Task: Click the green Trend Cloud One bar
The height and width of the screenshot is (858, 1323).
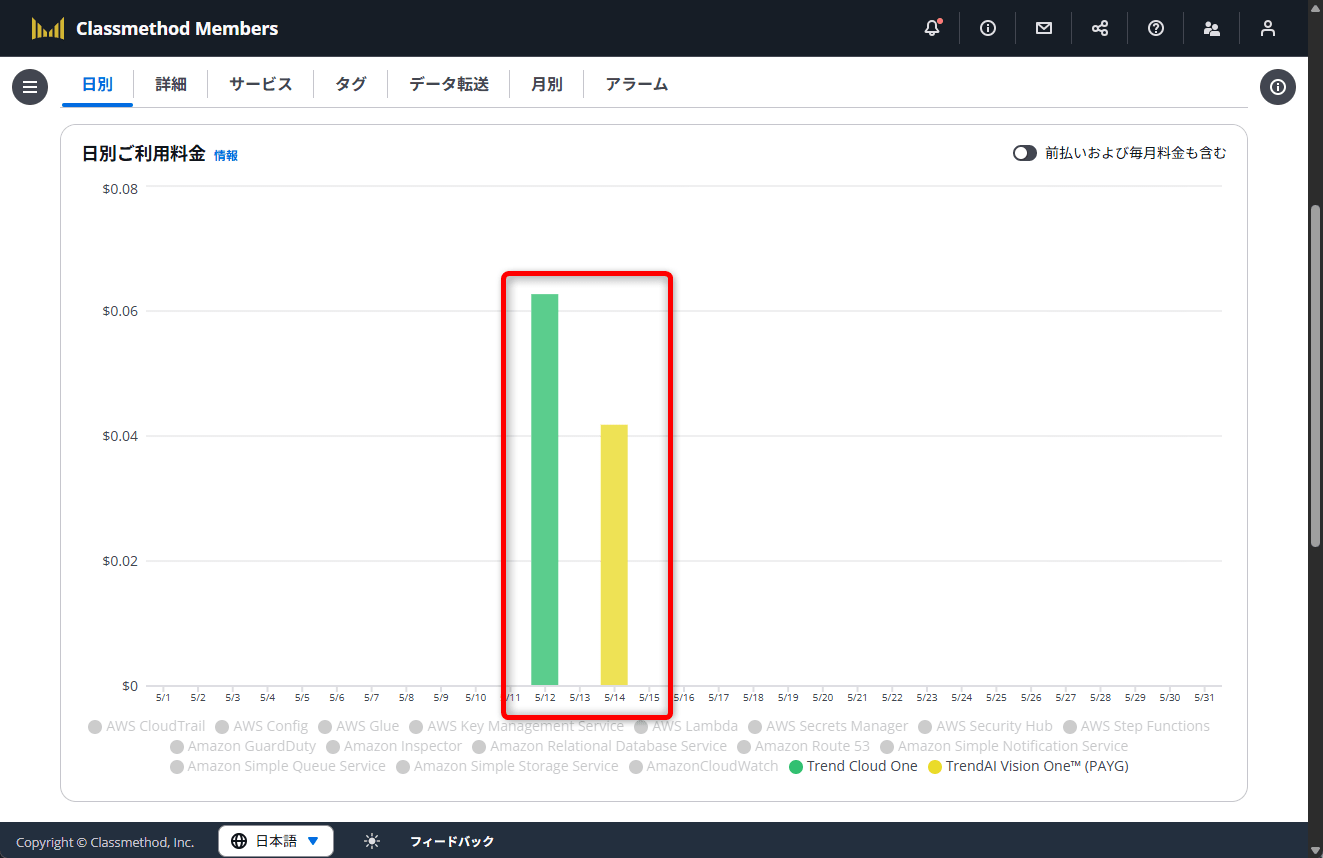Action: (x=545, y=490)
